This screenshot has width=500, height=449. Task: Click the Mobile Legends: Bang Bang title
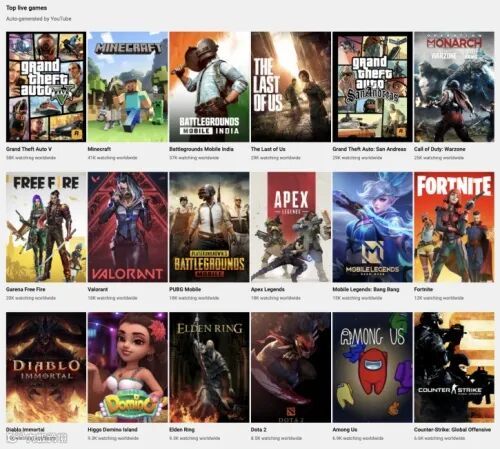click(366, 289)
